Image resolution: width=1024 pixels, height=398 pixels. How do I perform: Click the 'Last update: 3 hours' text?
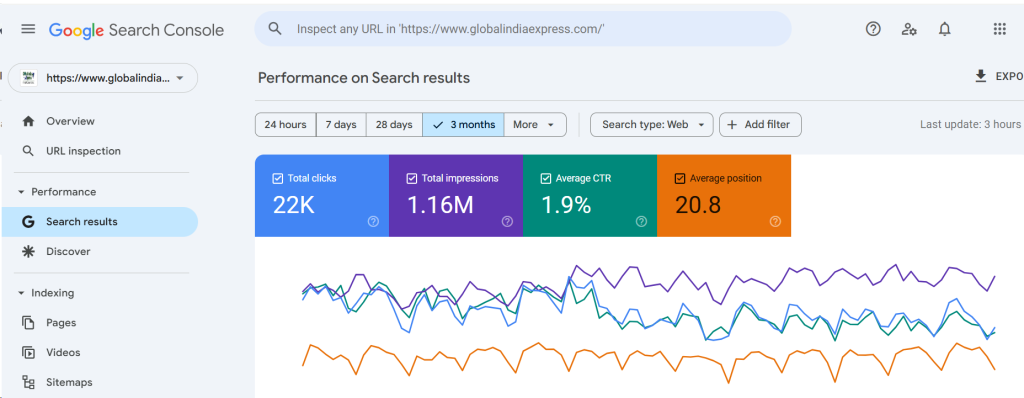970,124
